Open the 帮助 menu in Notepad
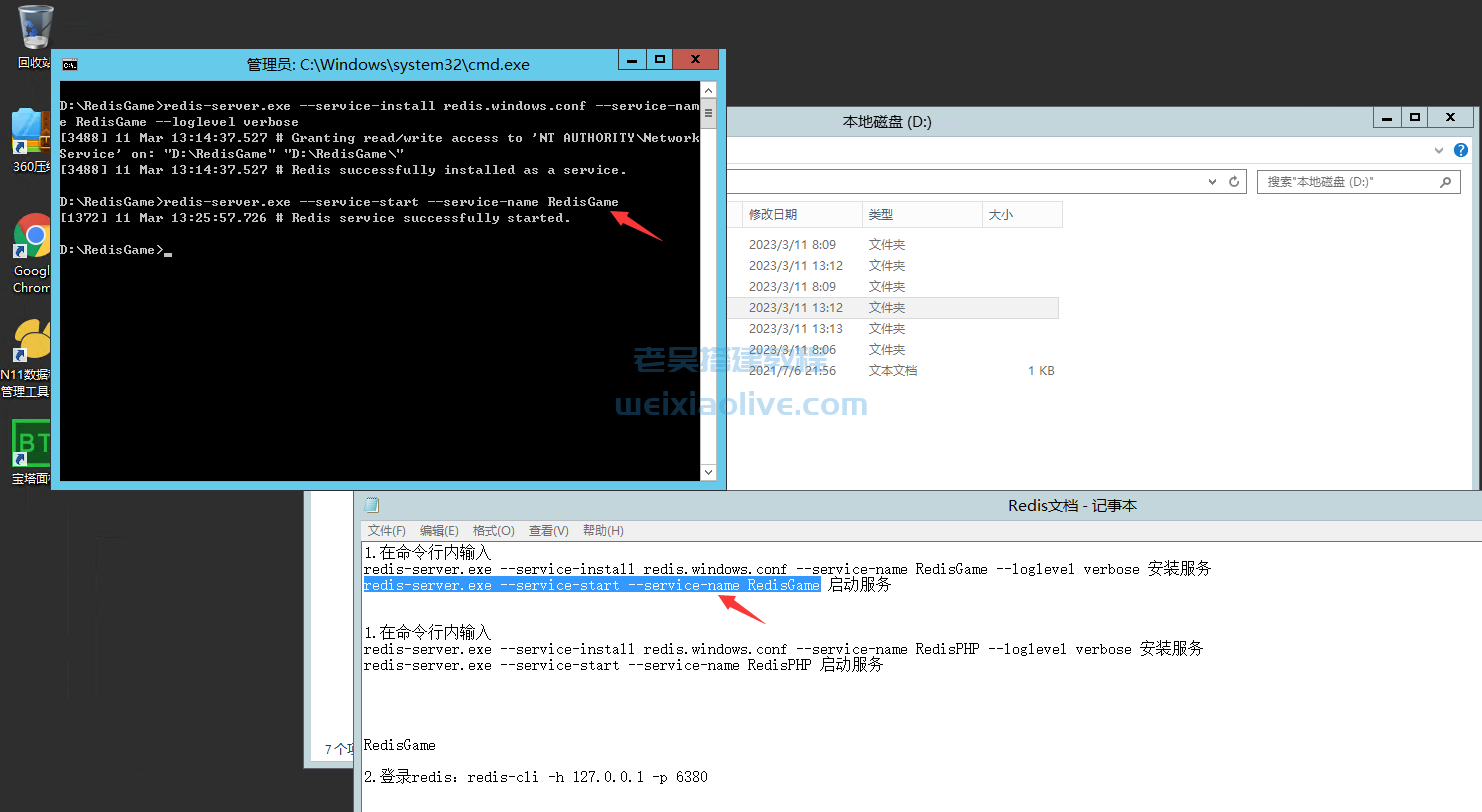The width and height of the screenshot is (1482, 812). [602, 530]
